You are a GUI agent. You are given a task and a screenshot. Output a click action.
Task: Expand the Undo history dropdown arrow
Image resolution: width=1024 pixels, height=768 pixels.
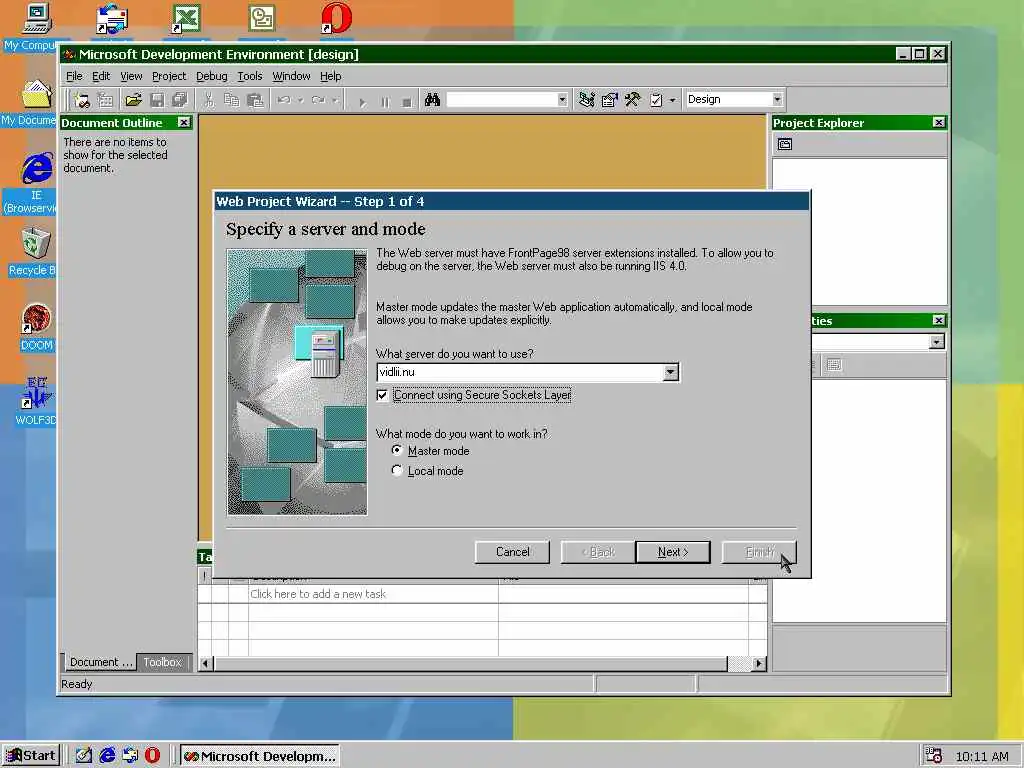[x=301, y=101]
